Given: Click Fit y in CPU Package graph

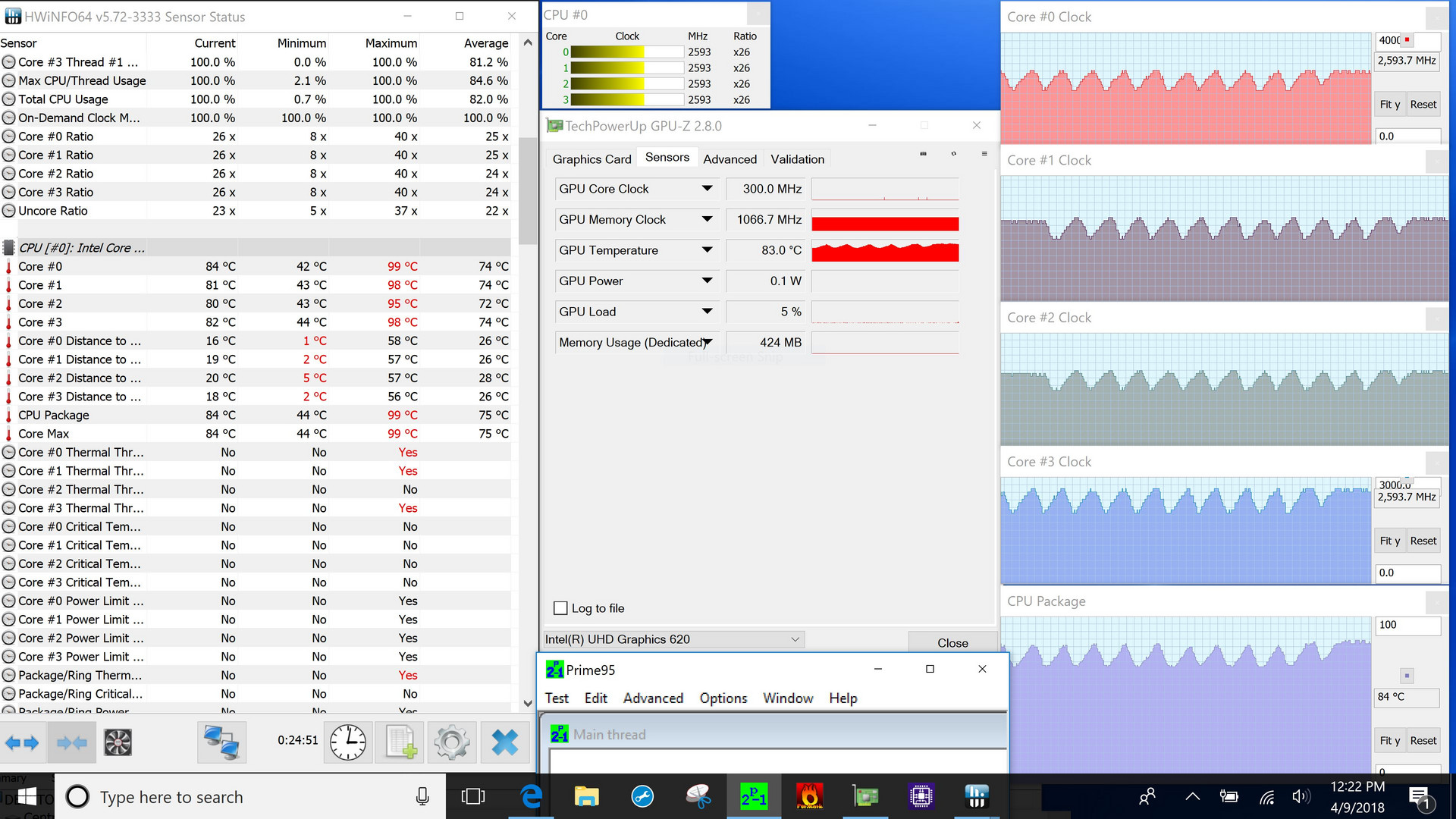Looking at the screenshot, I should pos(1389,741).
